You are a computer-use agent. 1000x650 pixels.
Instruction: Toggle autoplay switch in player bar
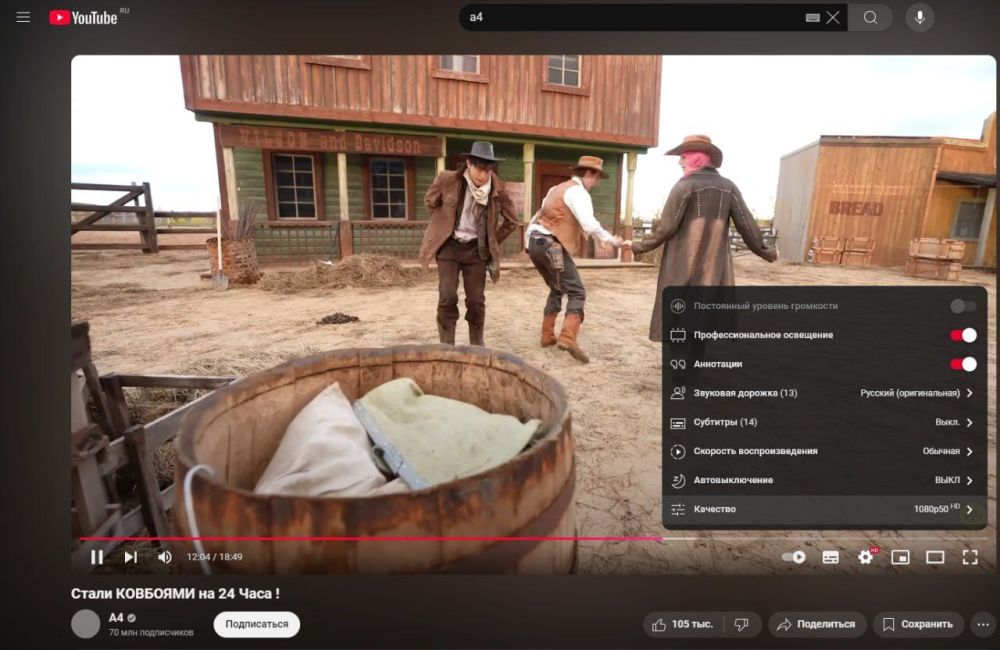pyautogui.click(x=794, y=557)
